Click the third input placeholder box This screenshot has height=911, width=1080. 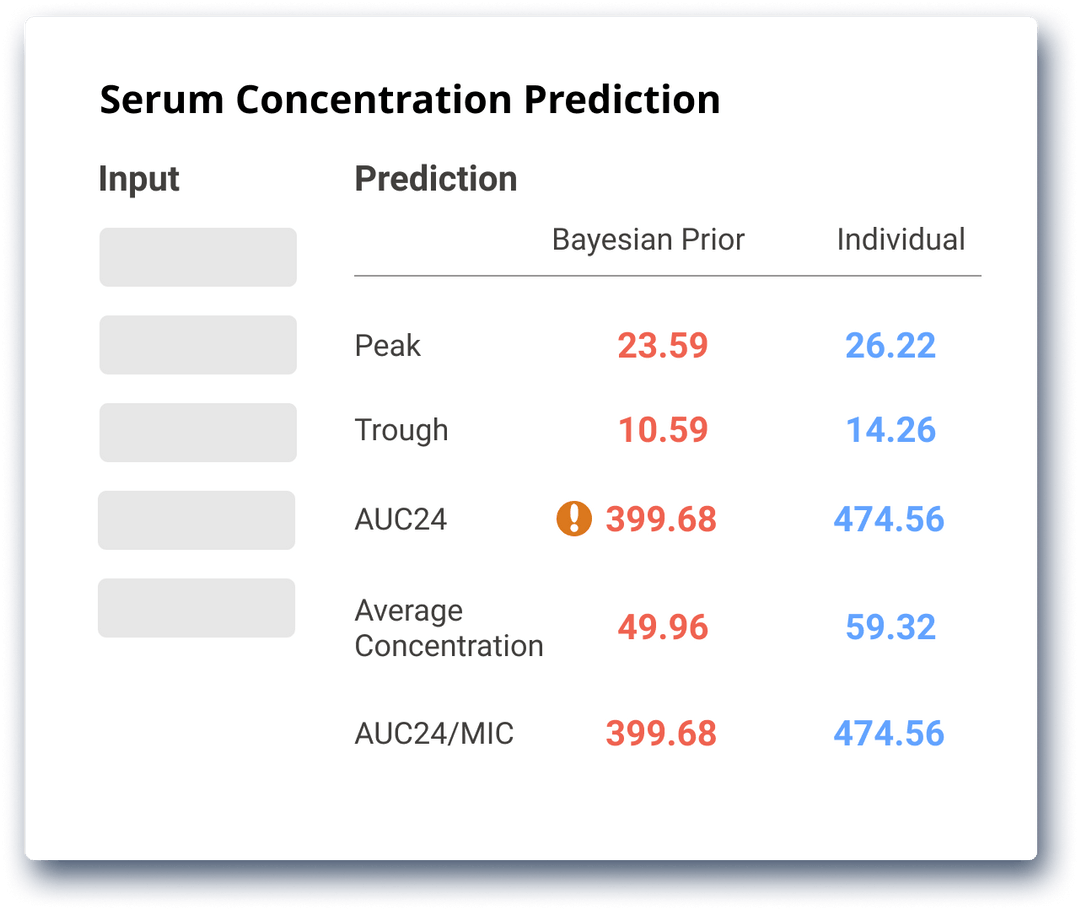pyautogui.click(x=197, y=432)
